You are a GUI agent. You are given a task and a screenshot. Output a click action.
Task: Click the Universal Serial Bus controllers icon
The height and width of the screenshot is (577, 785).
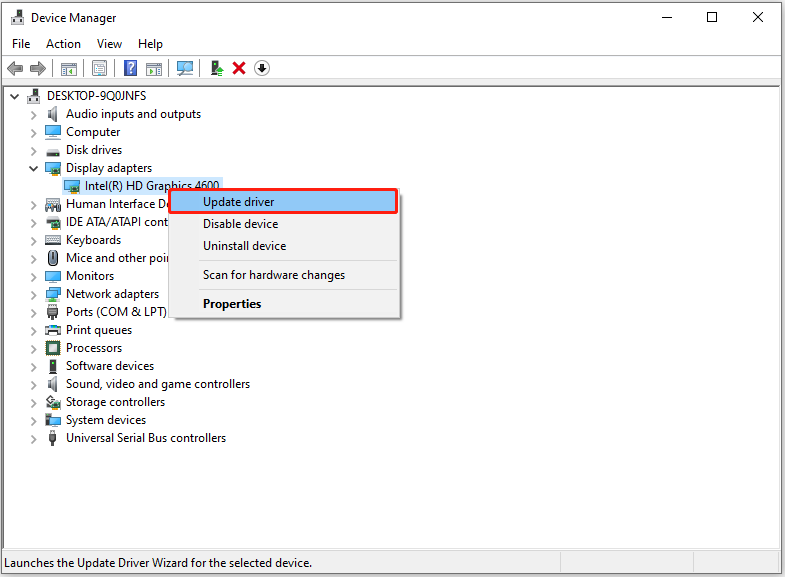pos(53,438)
